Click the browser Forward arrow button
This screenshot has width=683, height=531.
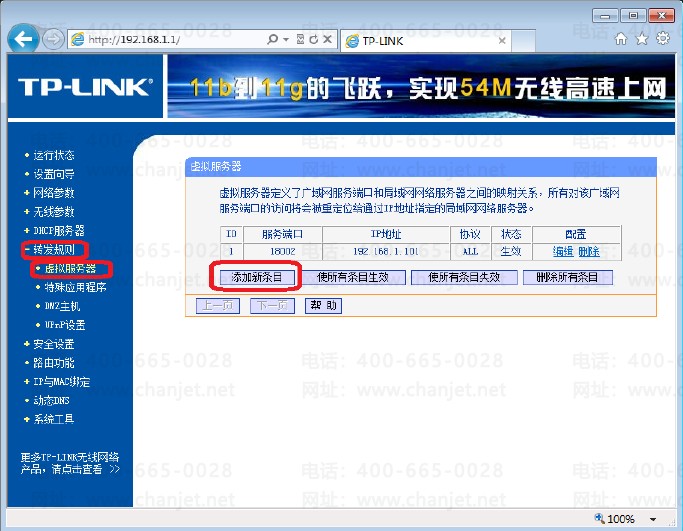[x=53, y=40]
